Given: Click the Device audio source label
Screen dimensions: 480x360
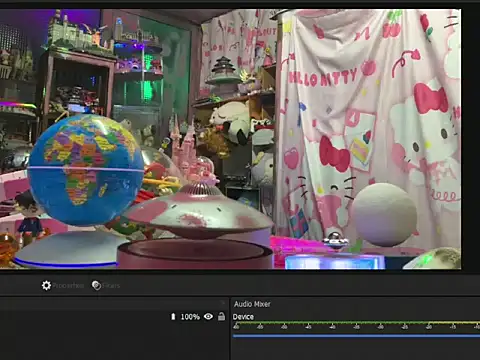Looking at the screenshot, I should point(243,317).
